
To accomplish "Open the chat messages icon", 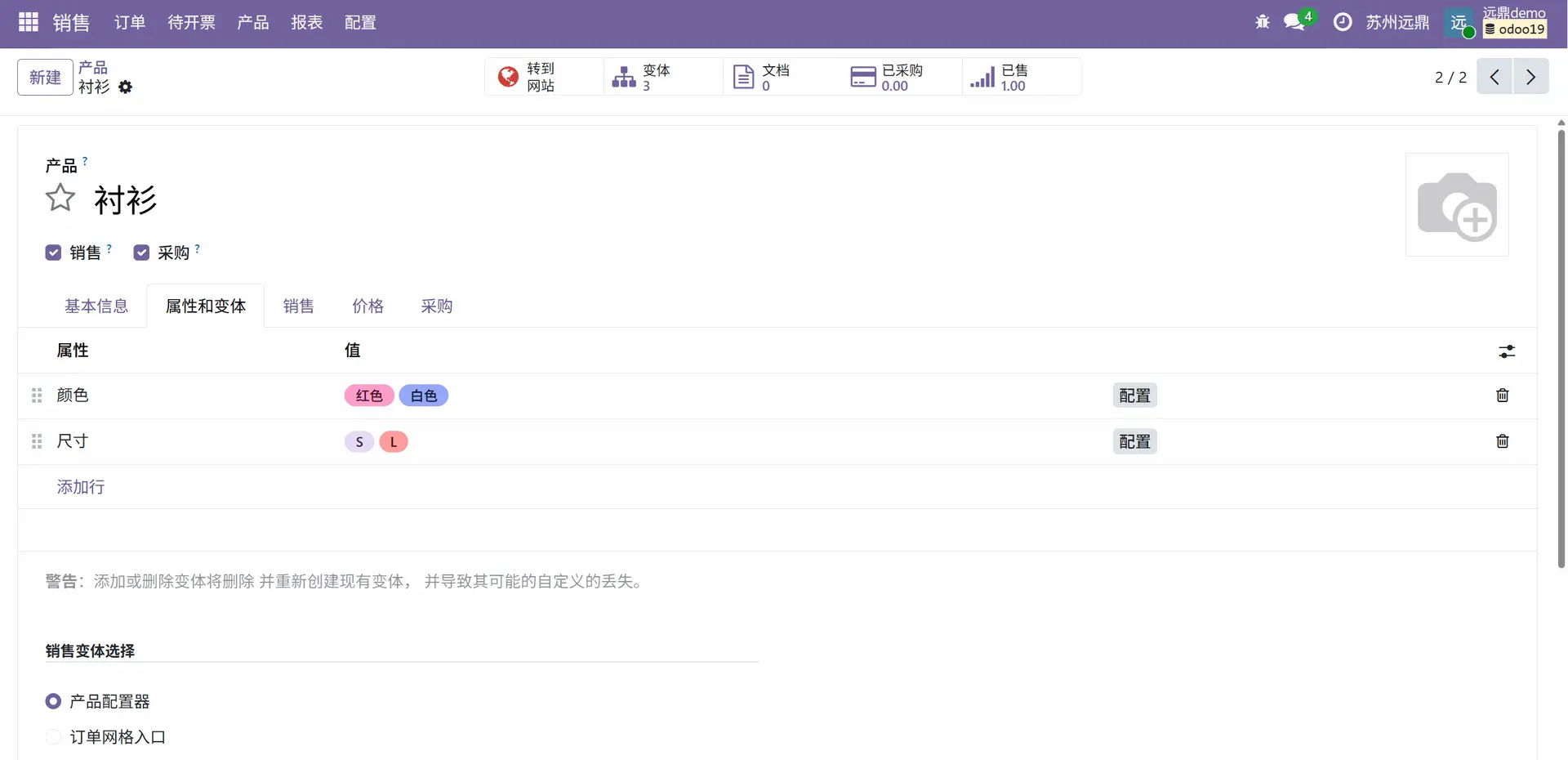I will point(1294,22).
